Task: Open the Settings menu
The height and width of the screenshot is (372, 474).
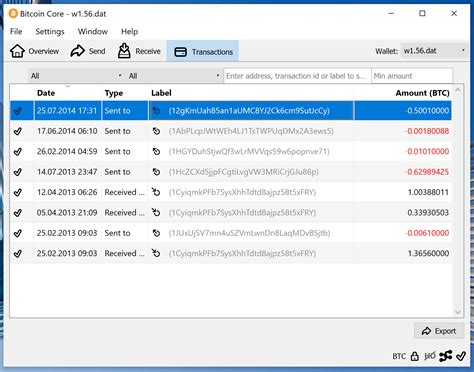Action: tap(50, 32)
